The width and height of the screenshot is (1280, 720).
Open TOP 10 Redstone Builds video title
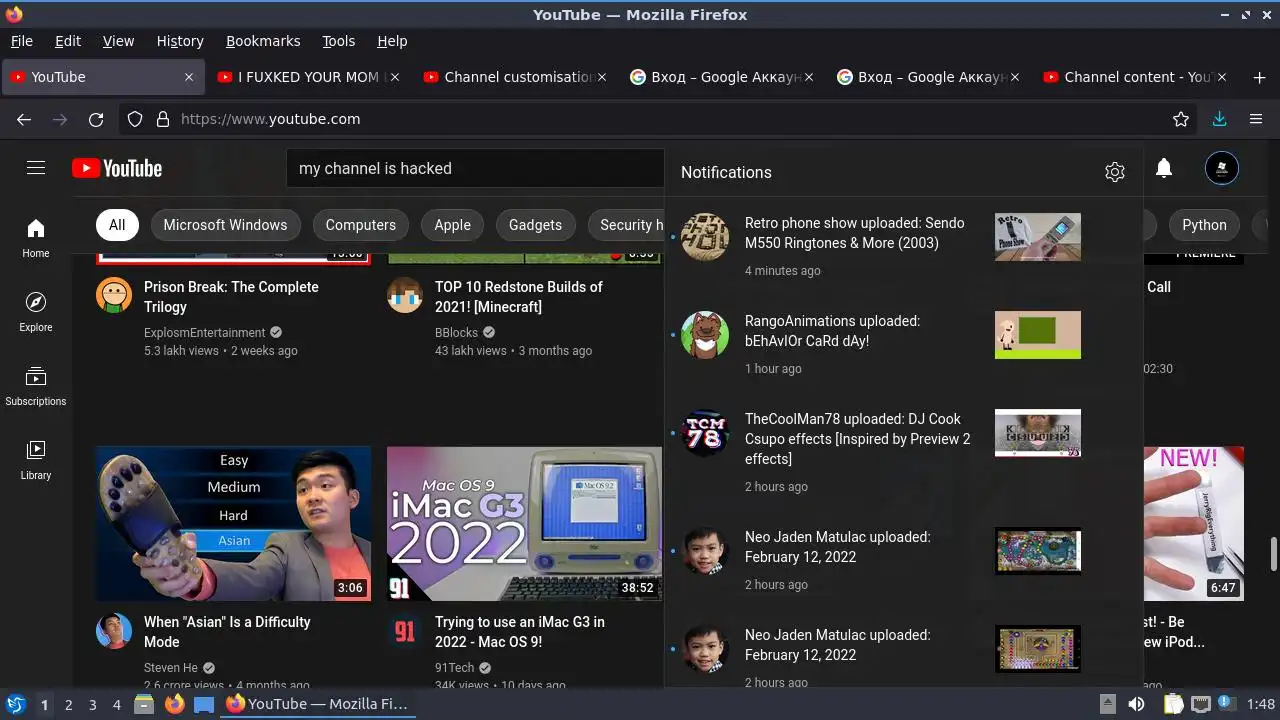pos(519,297)
